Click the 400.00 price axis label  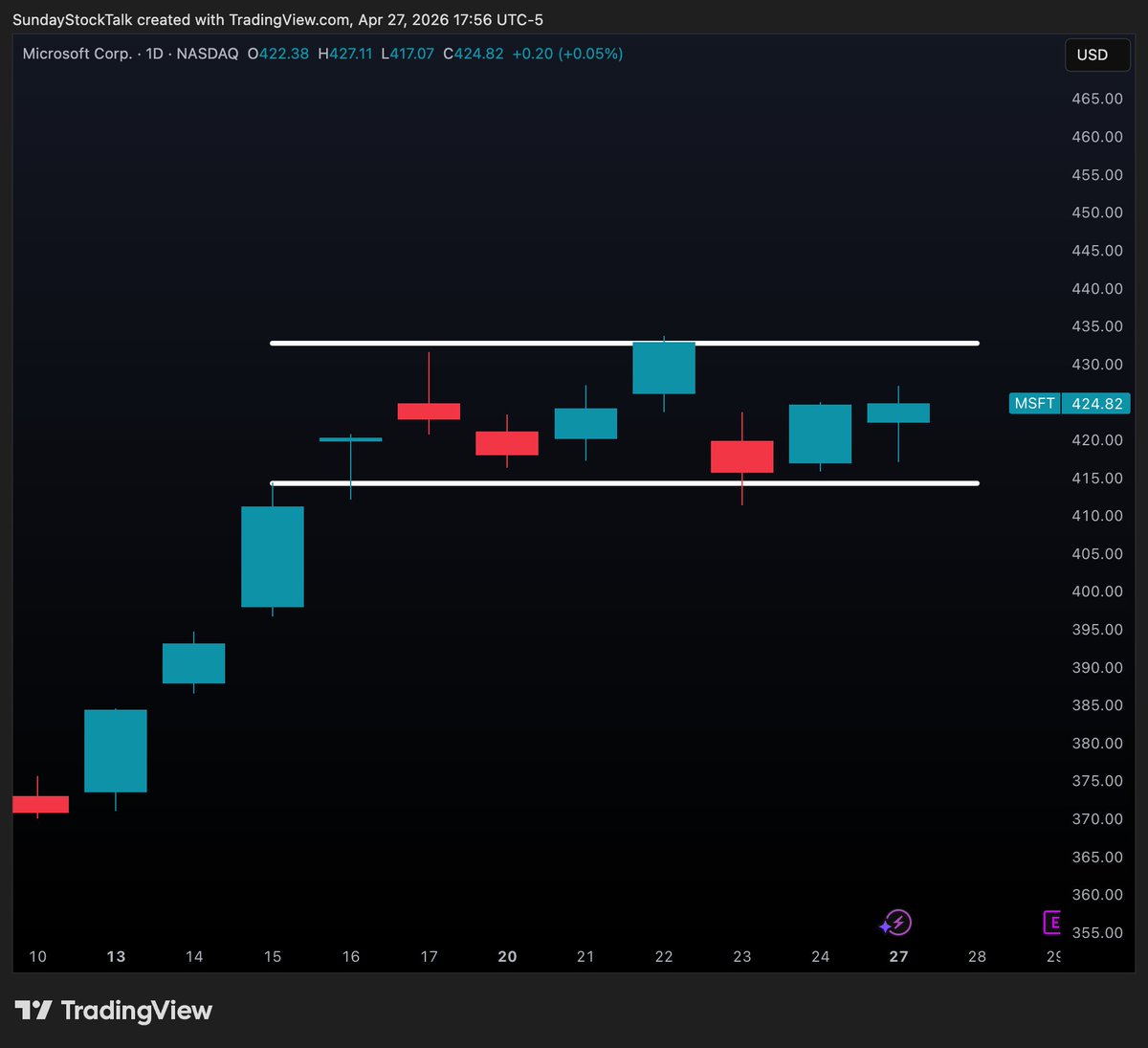click(x=1097, y=591)
